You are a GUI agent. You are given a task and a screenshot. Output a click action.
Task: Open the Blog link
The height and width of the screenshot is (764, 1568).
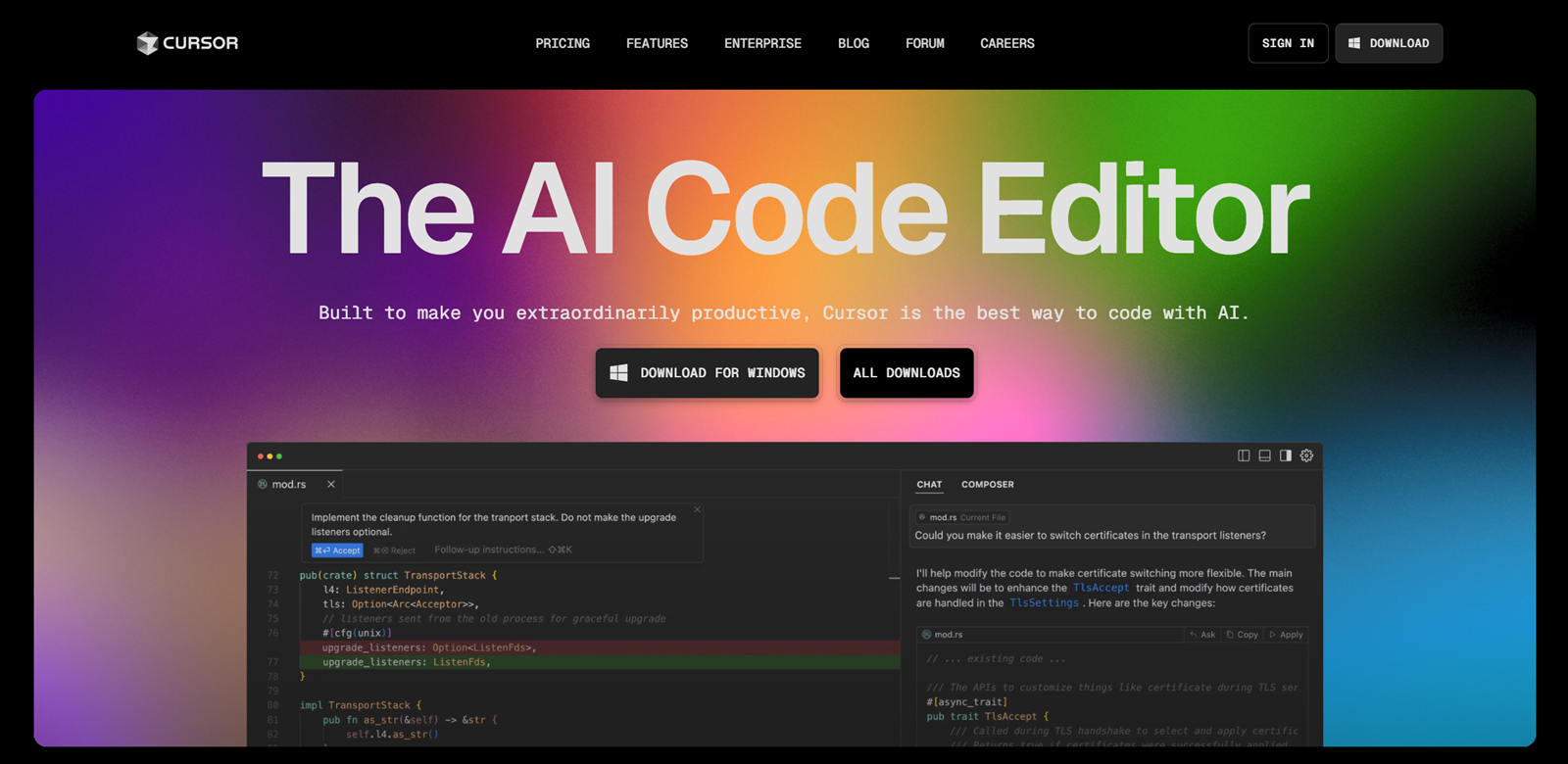(854, 43)
